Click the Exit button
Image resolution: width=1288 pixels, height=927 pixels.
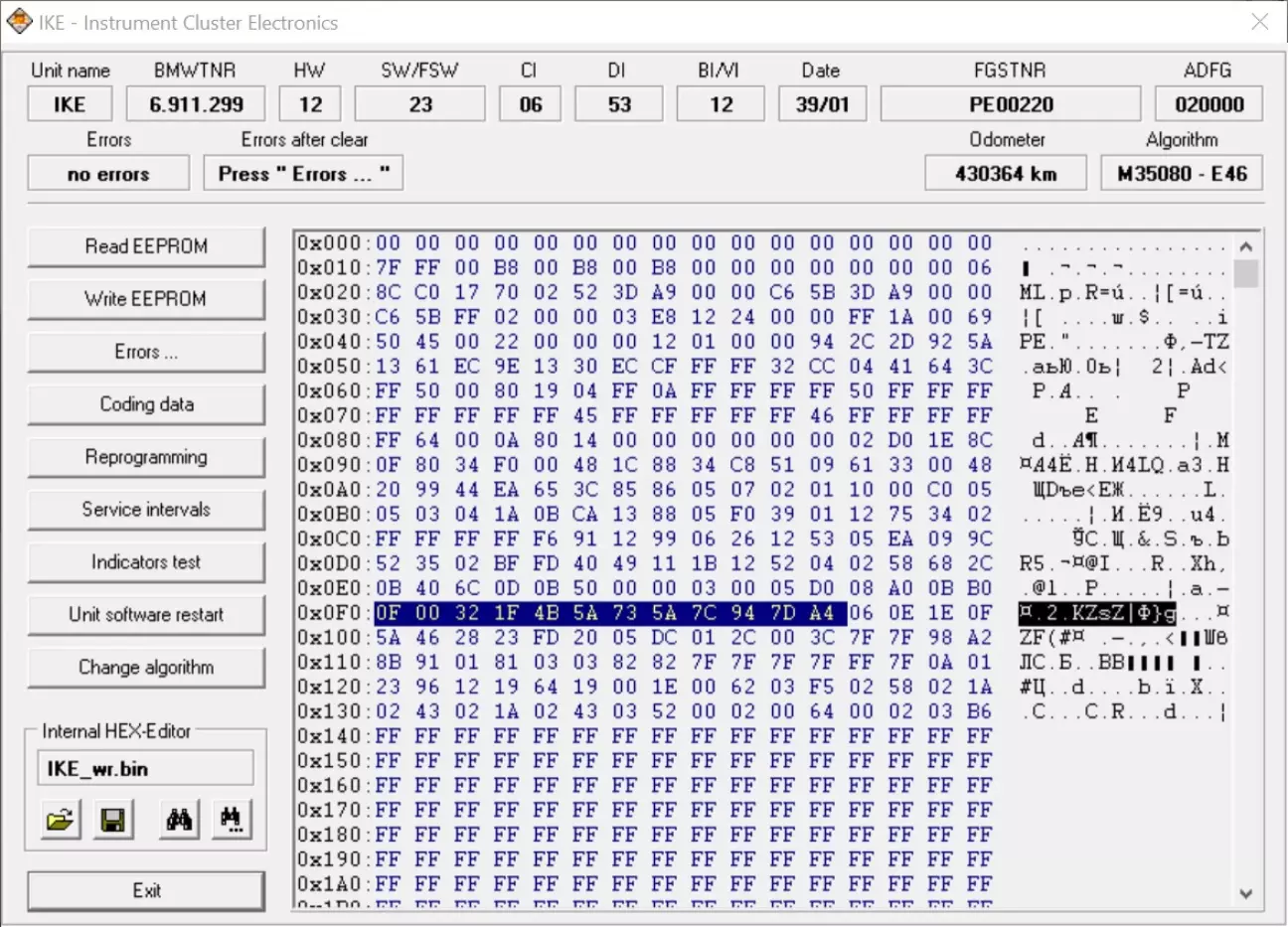[146, 891]
